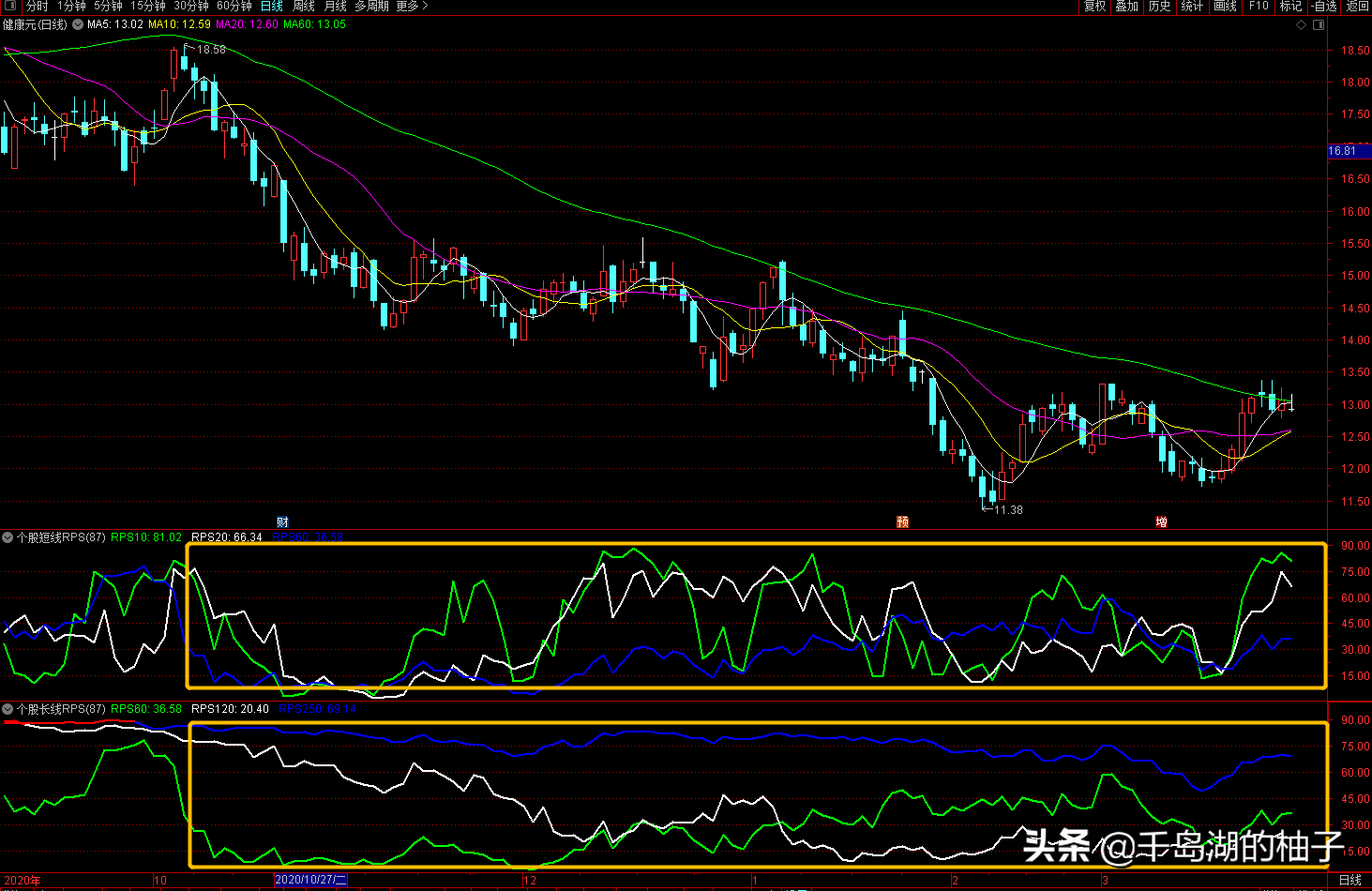This screenshot has height=891, width=1372.
Task: Click RPS120: 20.40 label
Action: pos(231,709)
